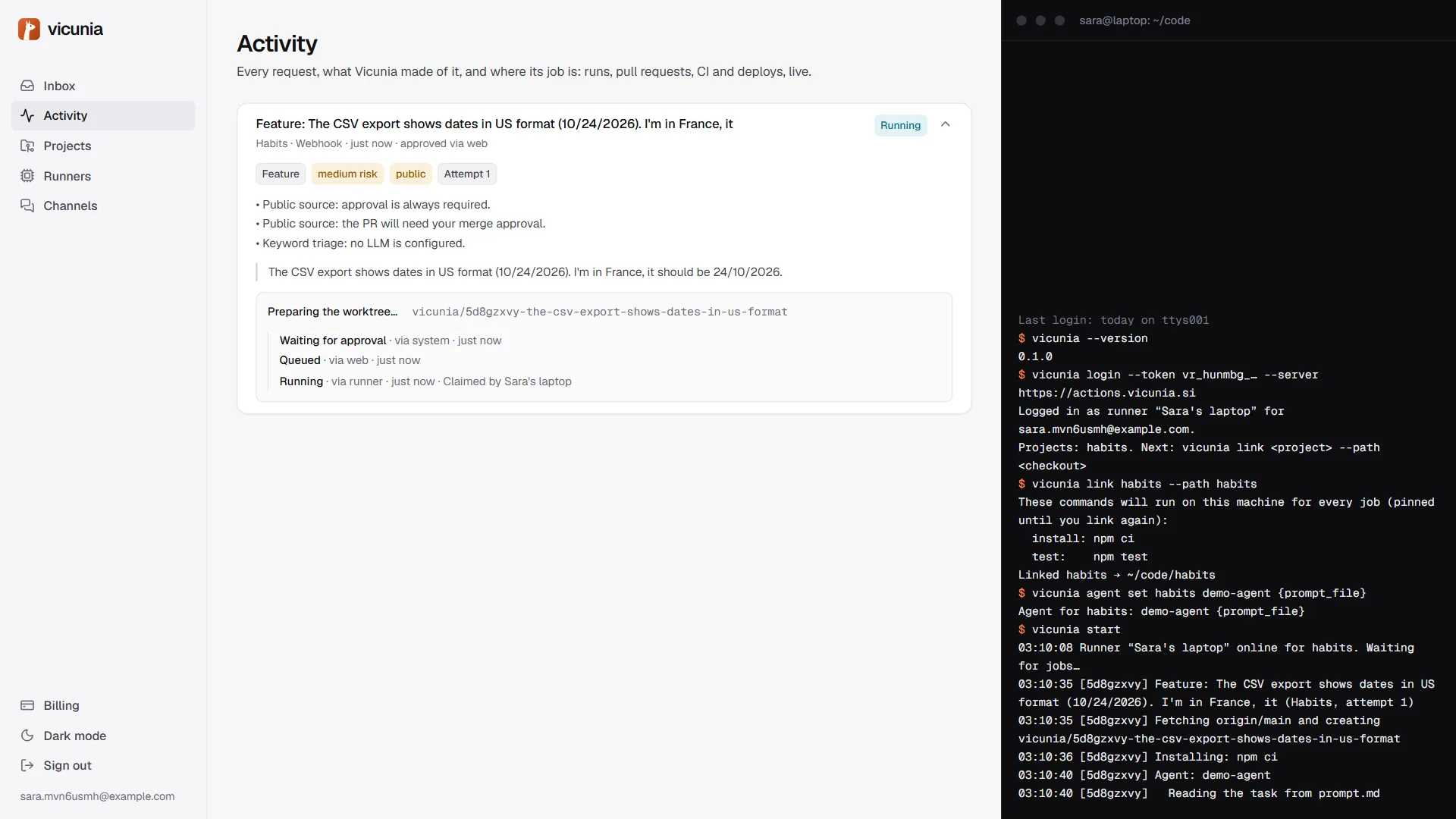Click the 'Queued' timeline entry
Viewport: 1456px width, 819px height.
350,360
